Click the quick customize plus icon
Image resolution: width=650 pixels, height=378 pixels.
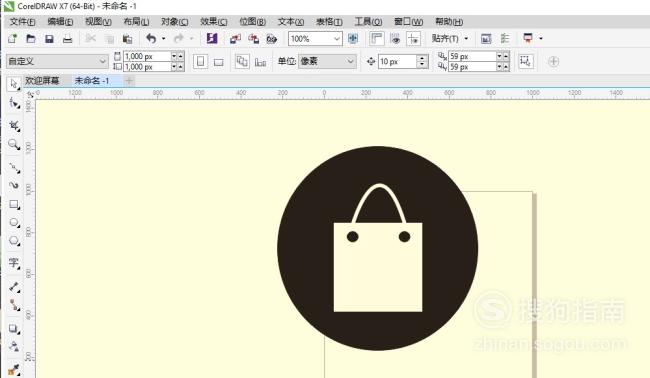coord(553,62)
